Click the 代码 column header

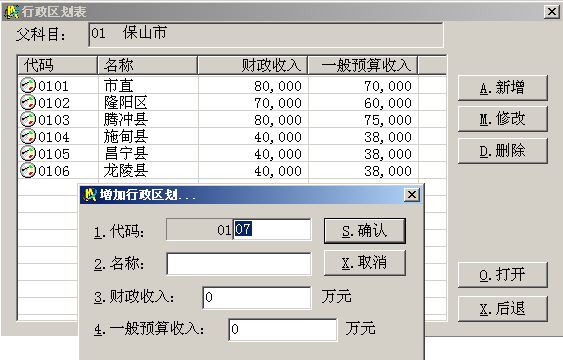pyautogui.click(x=57, y=65)
